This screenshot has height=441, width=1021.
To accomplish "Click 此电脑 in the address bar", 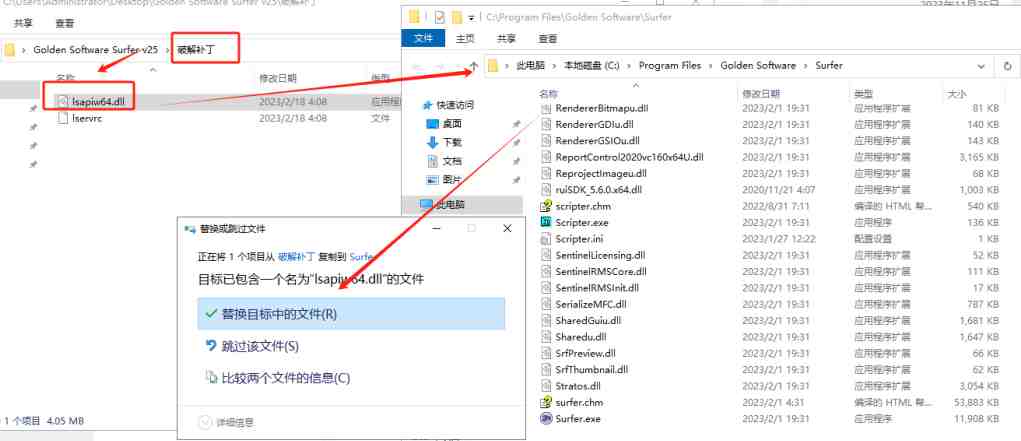I will pyautogui.click(x=529, y=66).
